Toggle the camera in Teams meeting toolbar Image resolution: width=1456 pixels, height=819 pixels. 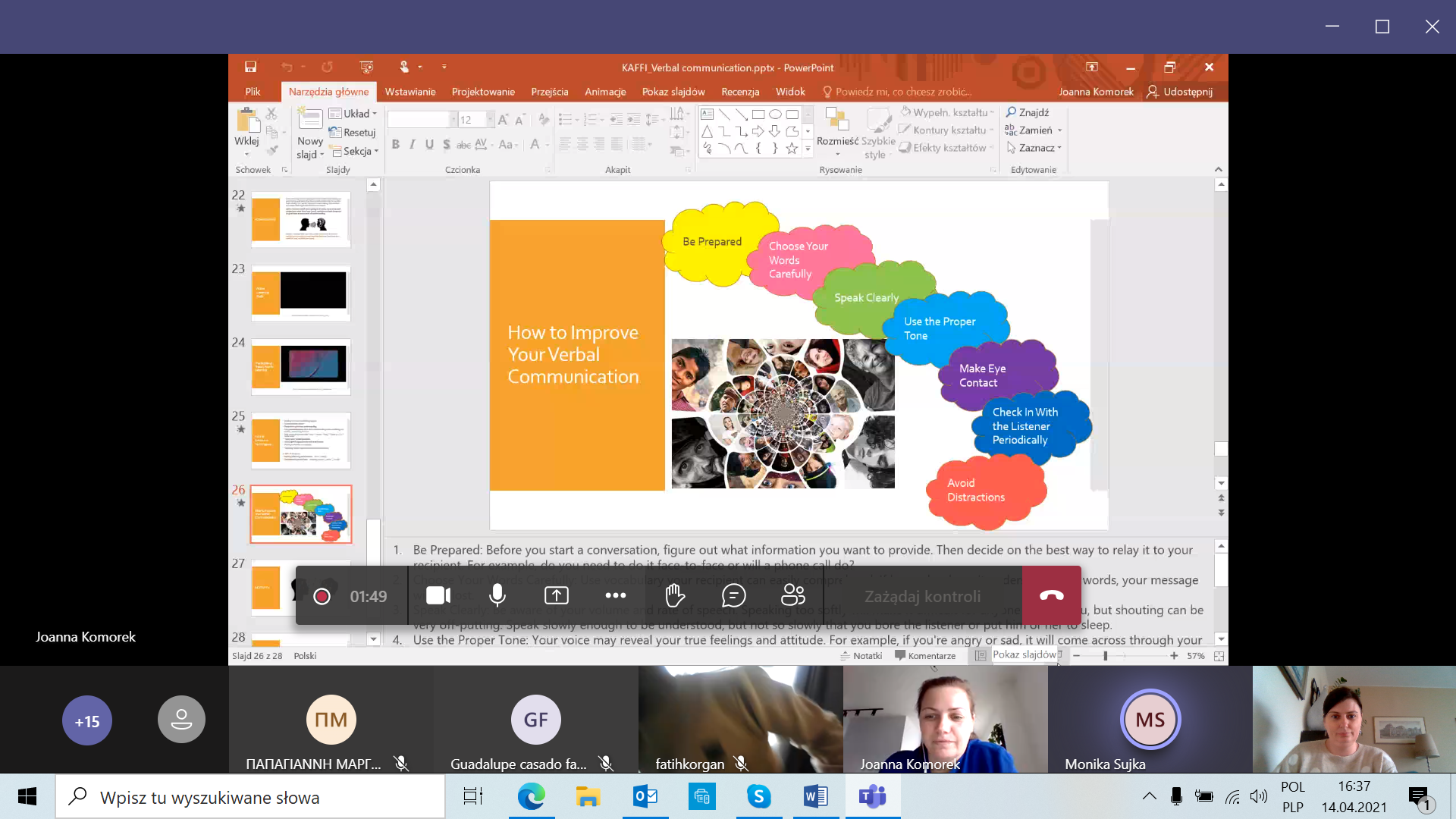tap(438, 596)
